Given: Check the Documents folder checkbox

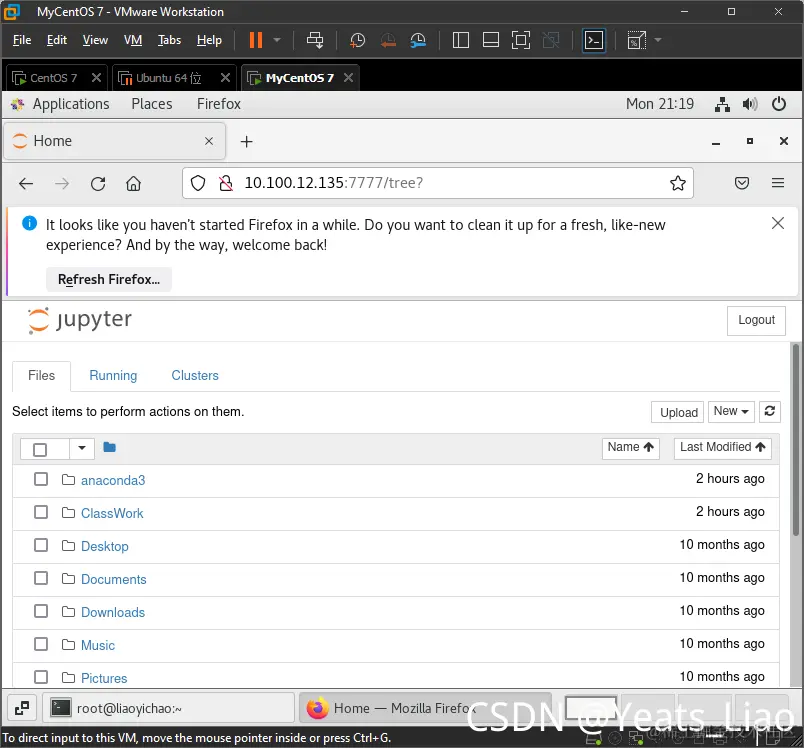Looking at the screenshot, I should pyautogui.click(x=41, y=578).
